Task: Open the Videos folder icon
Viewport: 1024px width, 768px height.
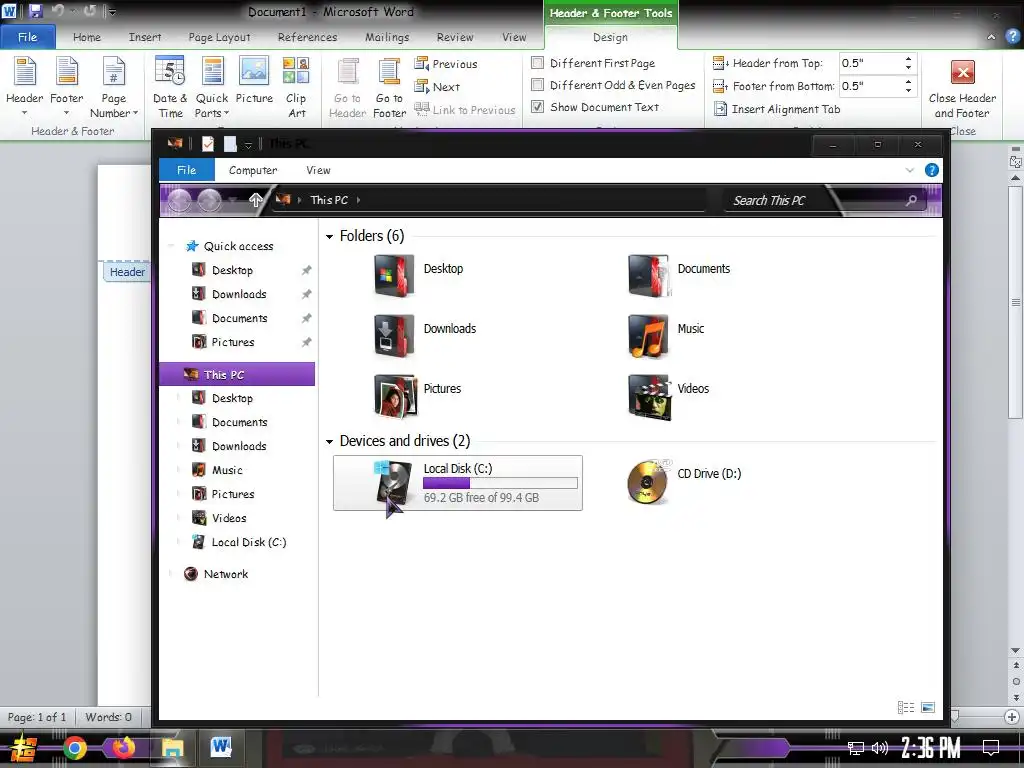Action: (x=648, y=396)
